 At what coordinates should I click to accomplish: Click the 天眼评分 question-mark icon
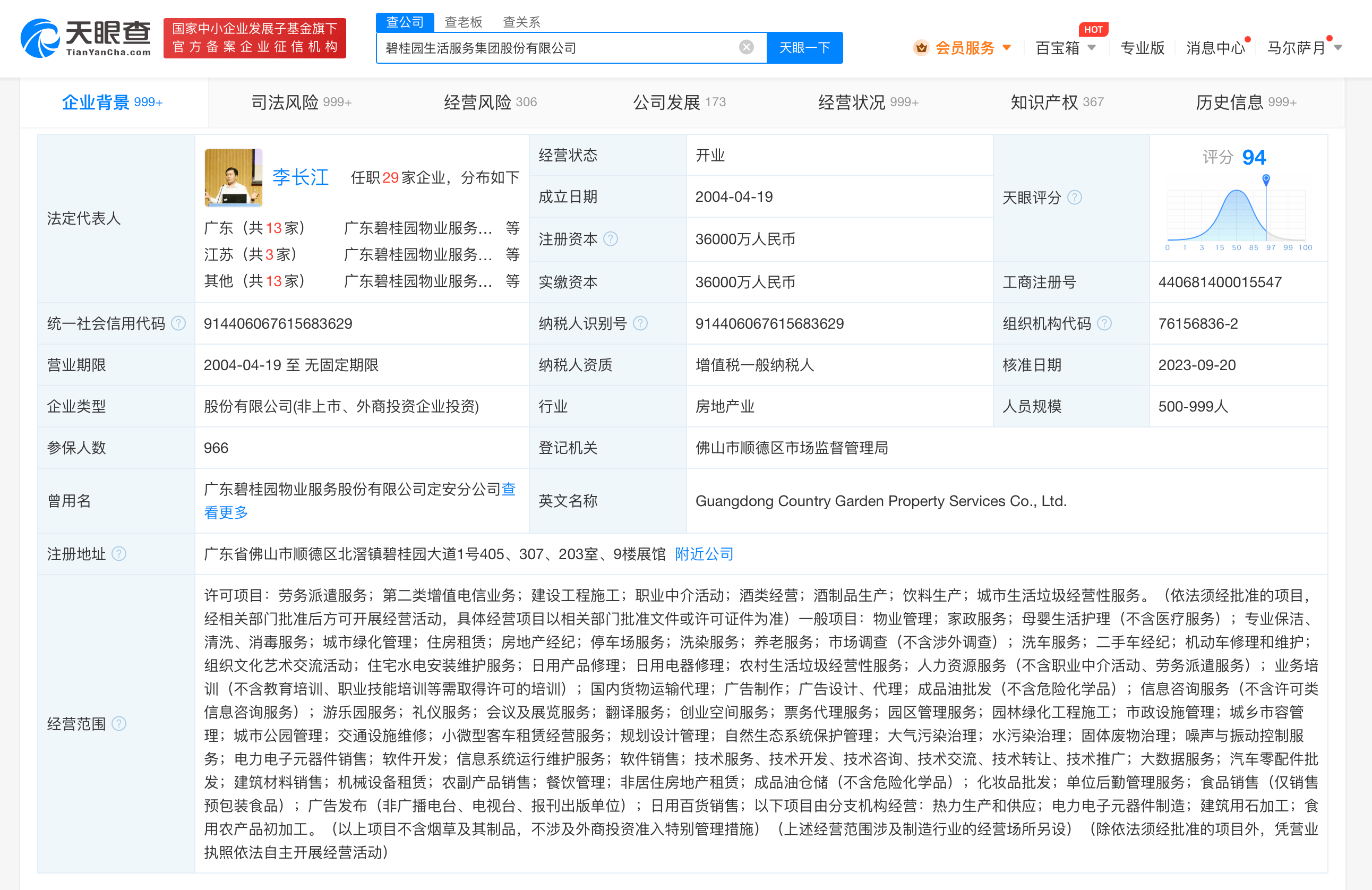pyautogui.click(x=1075, y=197)
